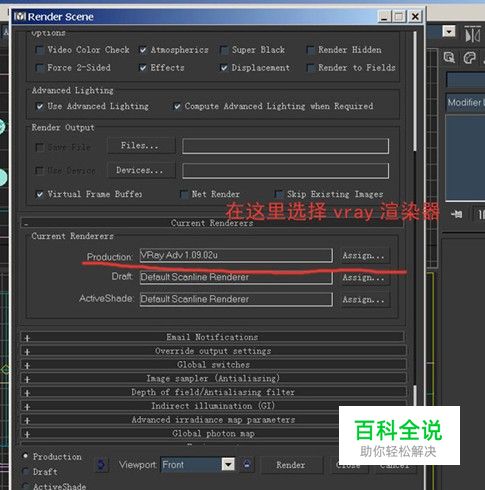Image resolution: width=485 pixels, height=490 pixels.
Task: Expand the Global switches rollout
Action: 213,365
